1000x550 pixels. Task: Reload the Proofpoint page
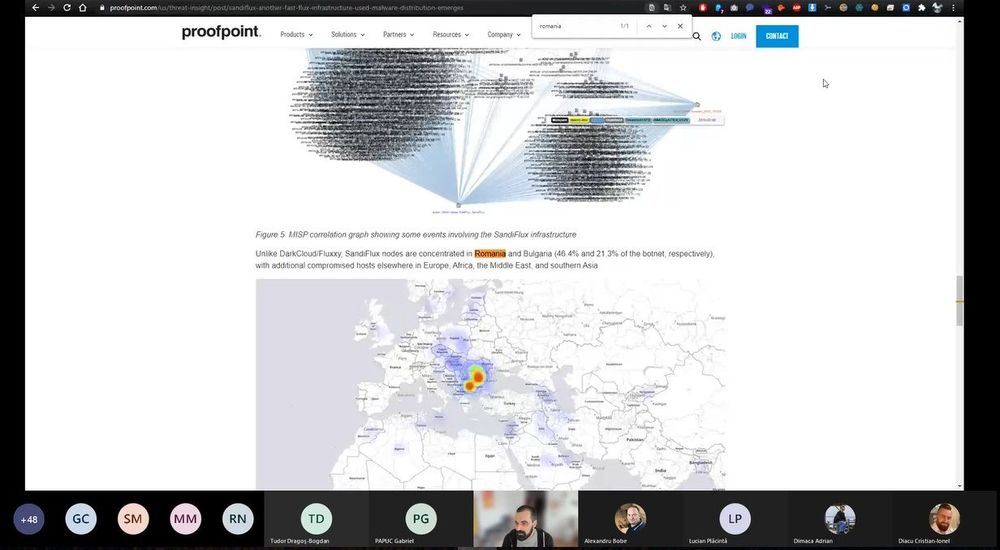point(67,8)
